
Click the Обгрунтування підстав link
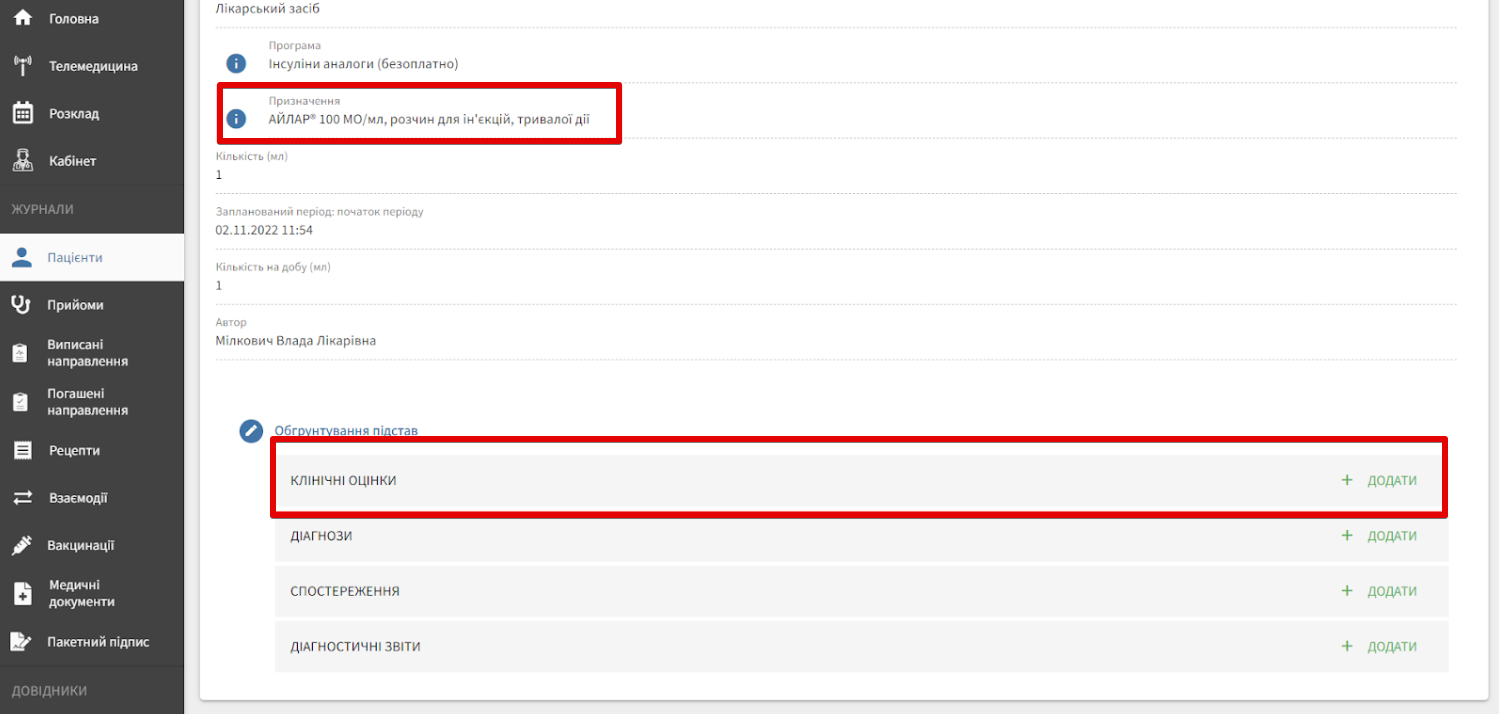(x=346, y=431)
